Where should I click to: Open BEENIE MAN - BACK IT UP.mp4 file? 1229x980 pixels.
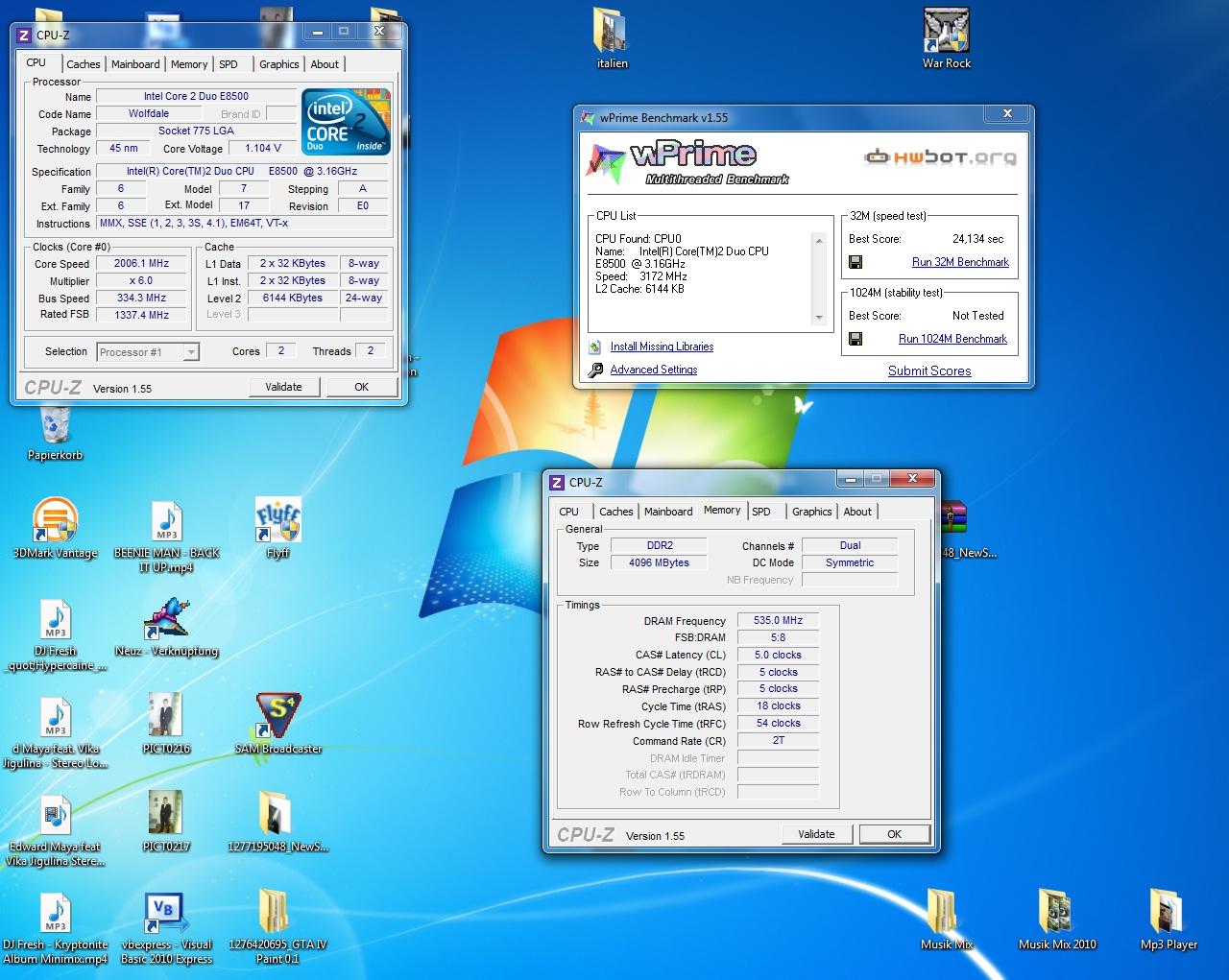point(167,521)
